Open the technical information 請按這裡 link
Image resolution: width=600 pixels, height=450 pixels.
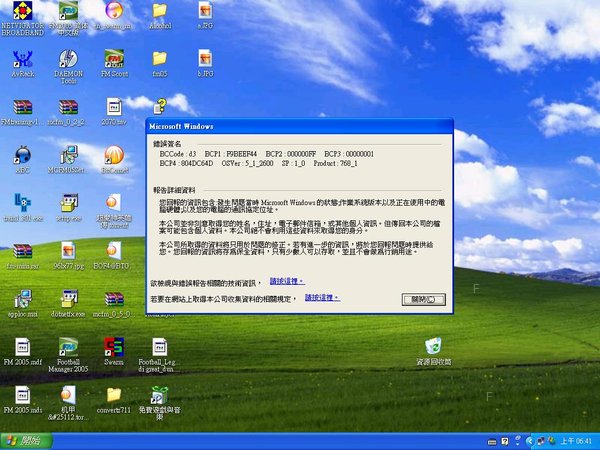[x=287, y=281]
